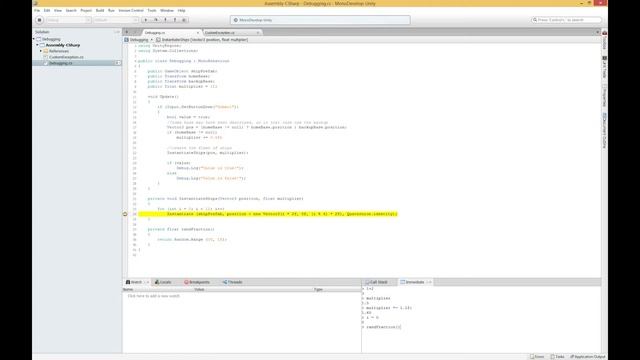Image resolution: width=640 pixels, height=360 pixels.
Task: Click the Continue (play arrow) debug button
Action: tap(146, 20)
